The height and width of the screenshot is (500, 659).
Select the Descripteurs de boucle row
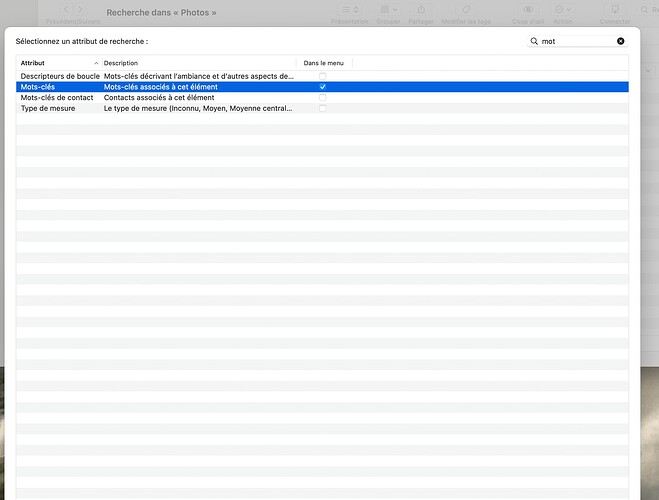(60, 76)
